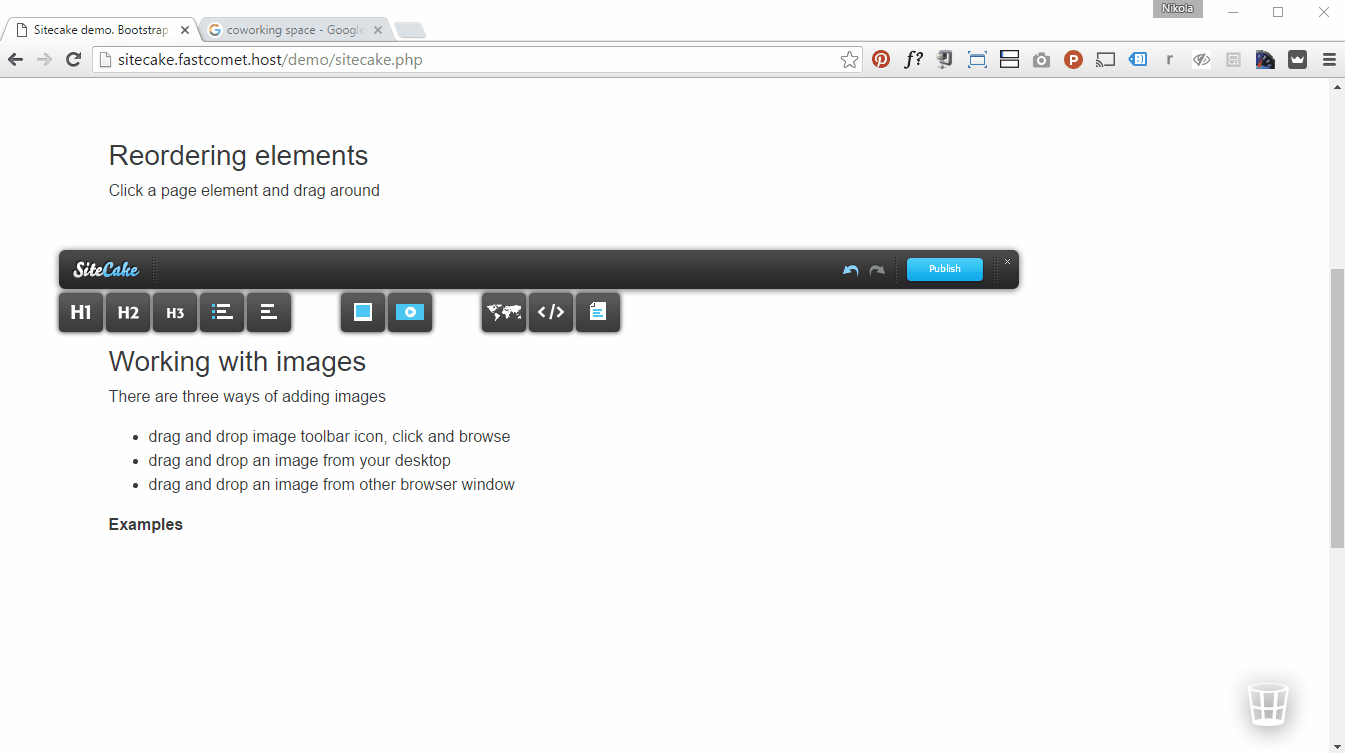
Task: Click the crossed-eye extension icon
Action: pyautogui.click(x=1202, y=60)
